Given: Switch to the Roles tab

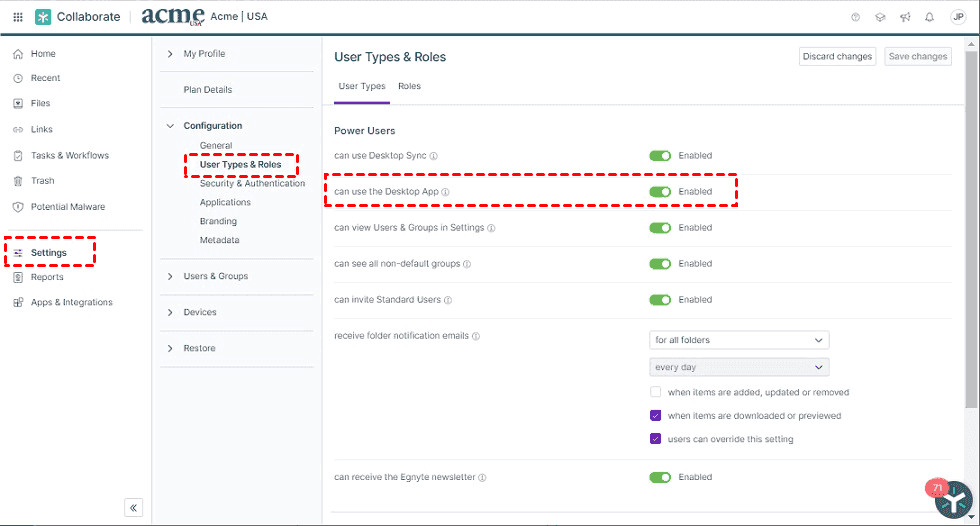Looking at the screenshot, I should (409, 86).
